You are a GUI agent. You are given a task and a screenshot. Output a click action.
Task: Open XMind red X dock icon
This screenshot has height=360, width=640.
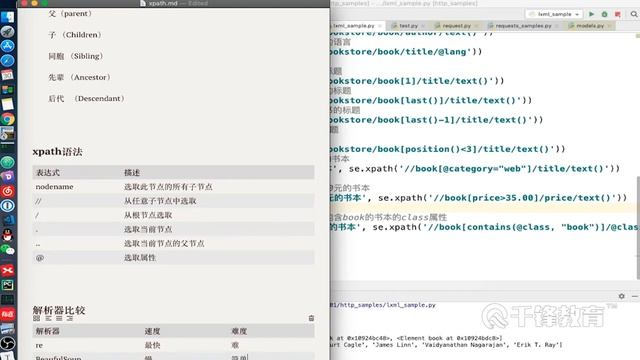(7, 270)
